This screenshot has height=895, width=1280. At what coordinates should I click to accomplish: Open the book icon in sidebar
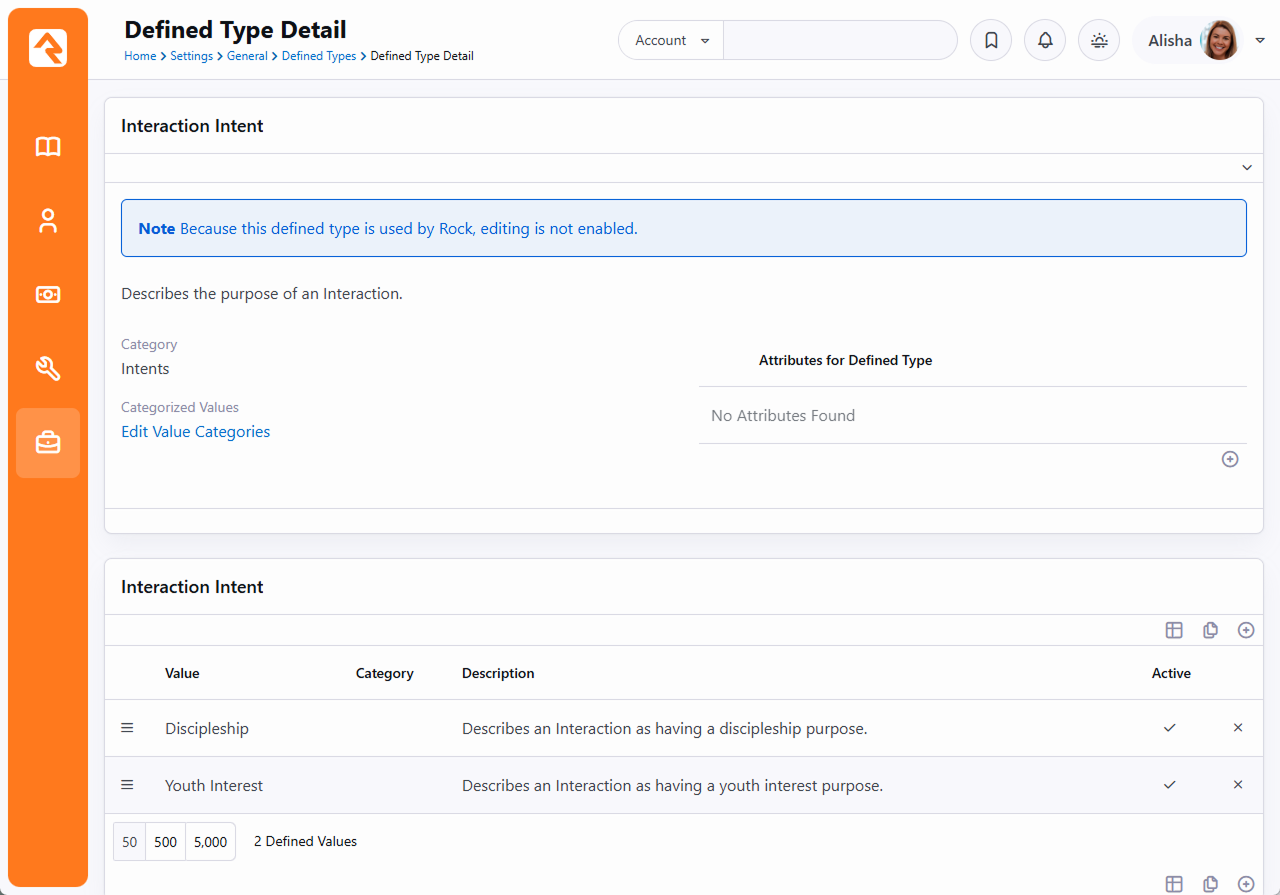[48, 147]
